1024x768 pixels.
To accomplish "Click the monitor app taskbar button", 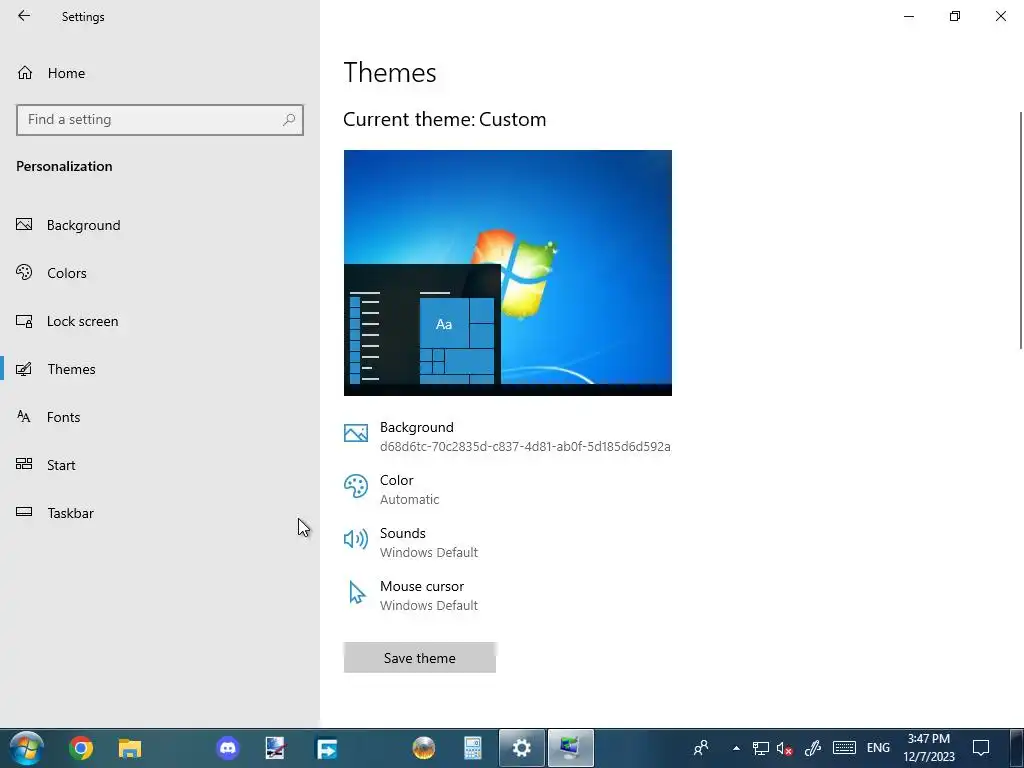I will 570,748.
